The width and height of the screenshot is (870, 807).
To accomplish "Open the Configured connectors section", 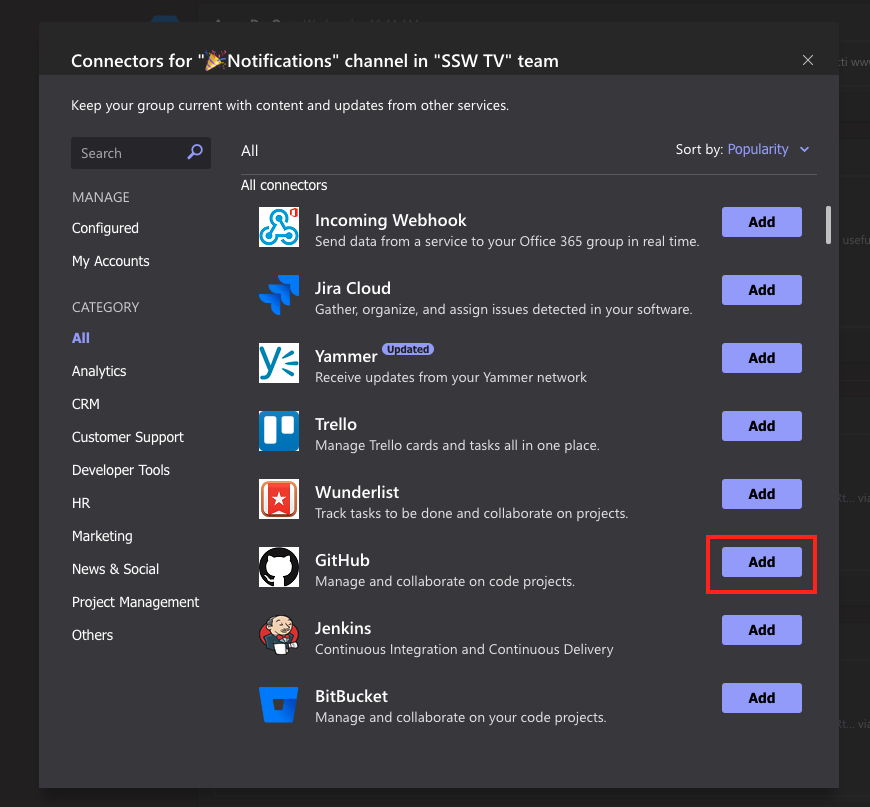I will pyautogui.click(x=105, y=228).
